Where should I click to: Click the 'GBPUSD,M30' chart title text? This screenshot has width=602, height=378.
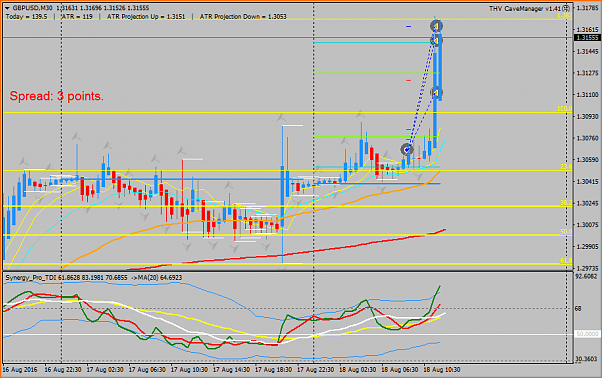pos(32,8)
